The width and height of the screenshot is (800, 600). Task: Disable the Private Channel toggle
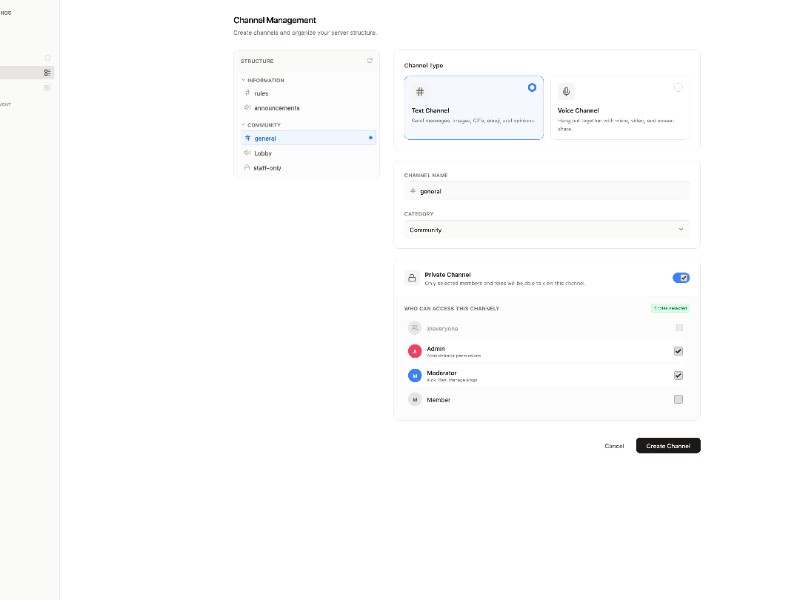[681, 277]
